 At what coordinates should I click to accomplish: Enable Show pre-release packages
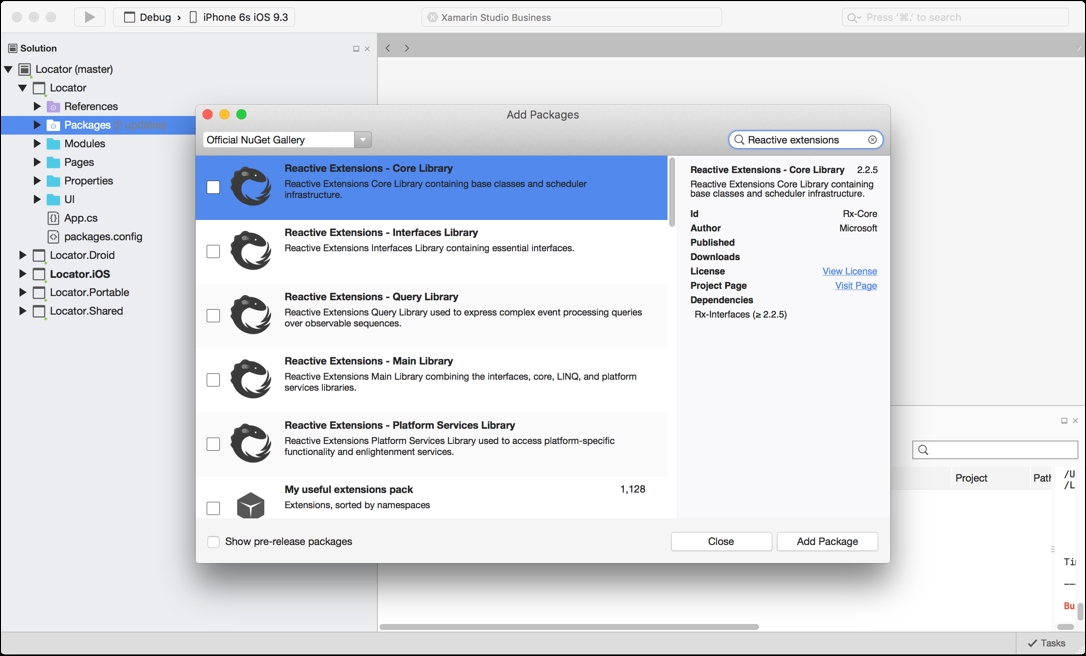[213, 542]
